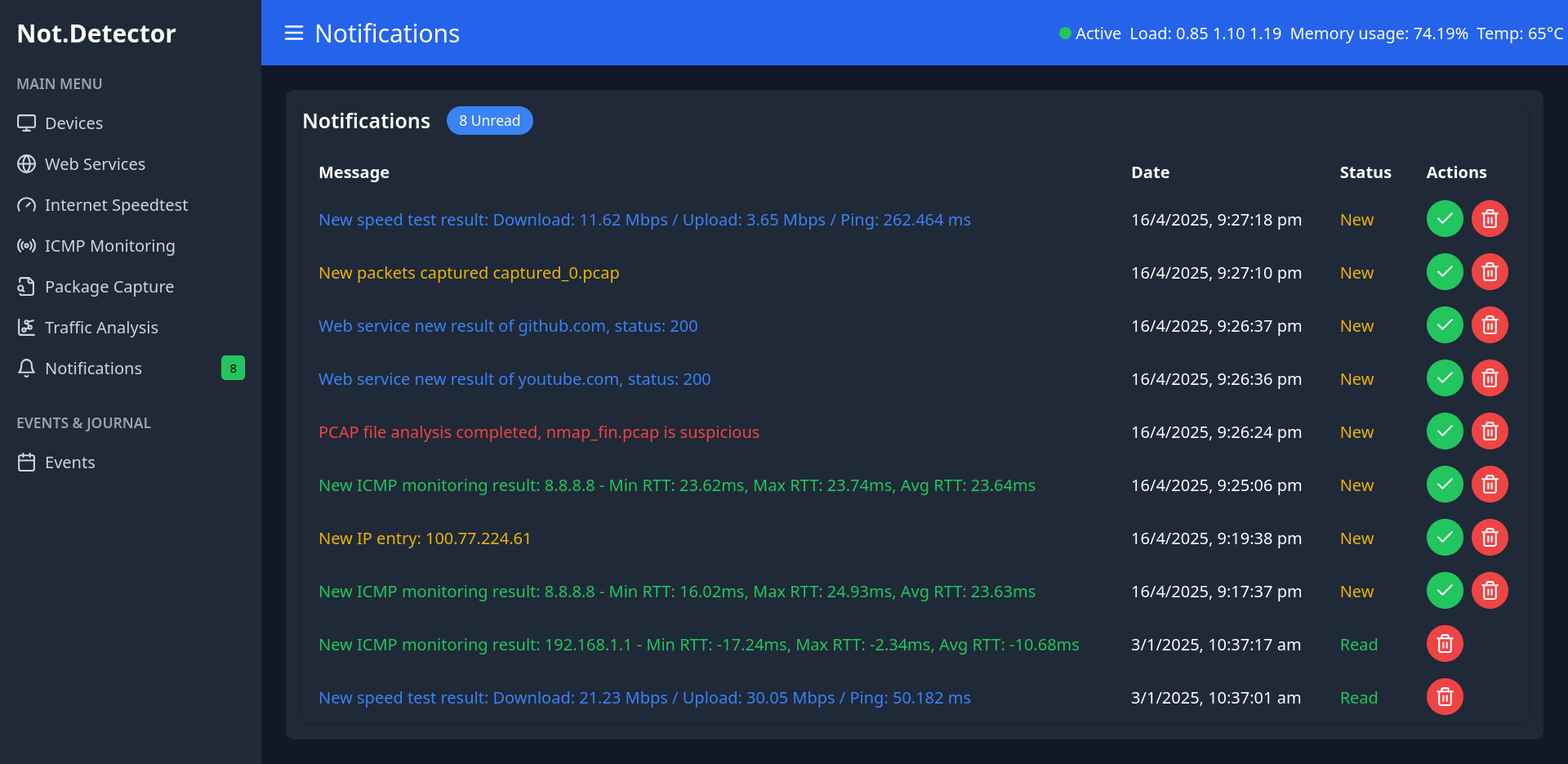This screenshot has width=1568, height=764.
Task: Click the Date column header
Action: tap(1150, 172)
